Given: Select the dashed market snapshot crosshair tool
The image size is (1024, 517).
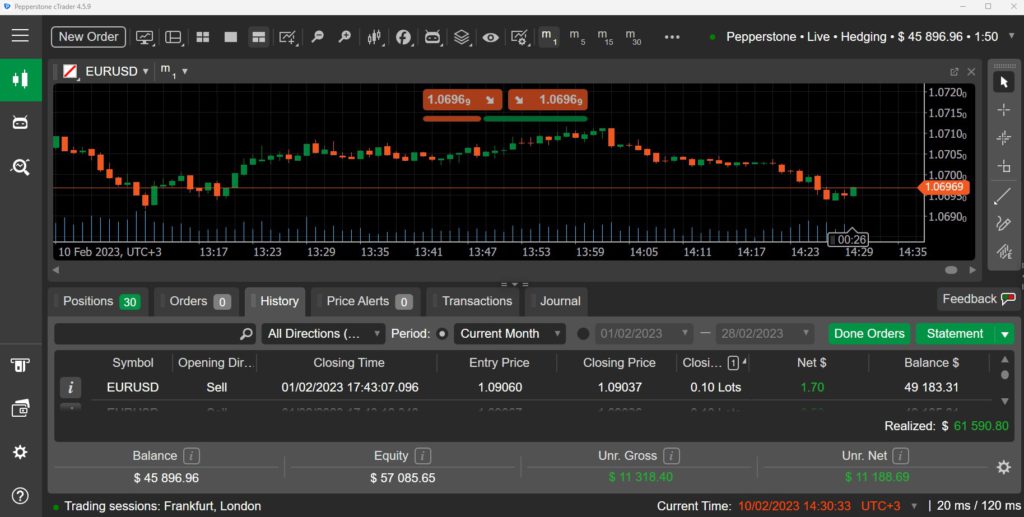Looking at the screenshot, I should 1004,138.
